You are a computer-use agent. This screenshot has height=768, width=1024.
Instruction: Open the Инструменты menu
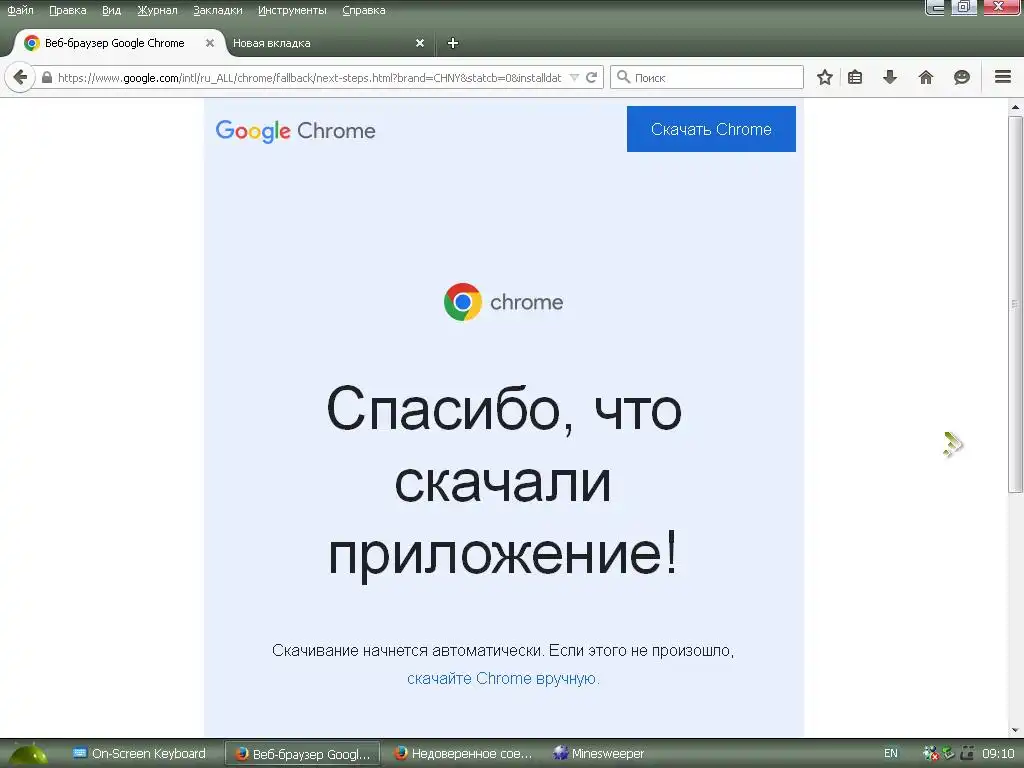[292, 10]
